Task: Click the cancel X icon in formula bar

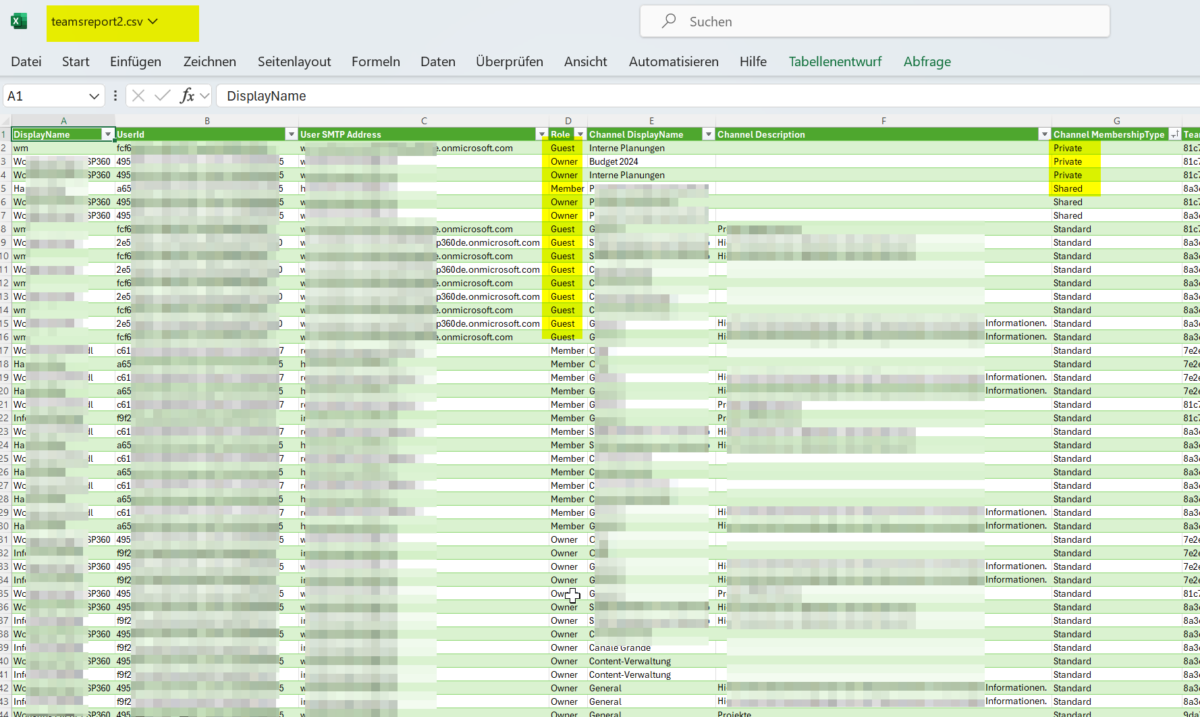Action: pos(138,96)
